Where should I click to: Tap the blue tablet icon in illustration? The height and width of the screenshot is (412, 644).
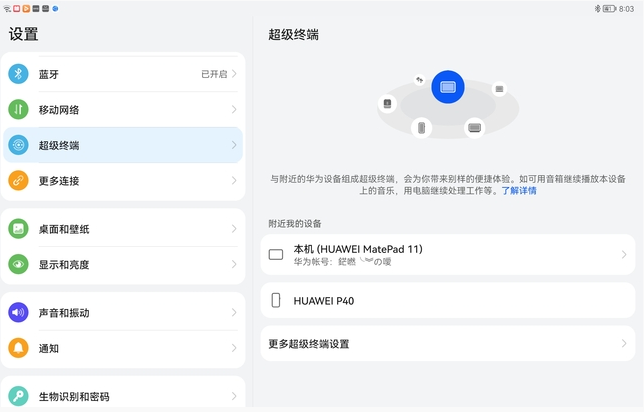(448, 87)
